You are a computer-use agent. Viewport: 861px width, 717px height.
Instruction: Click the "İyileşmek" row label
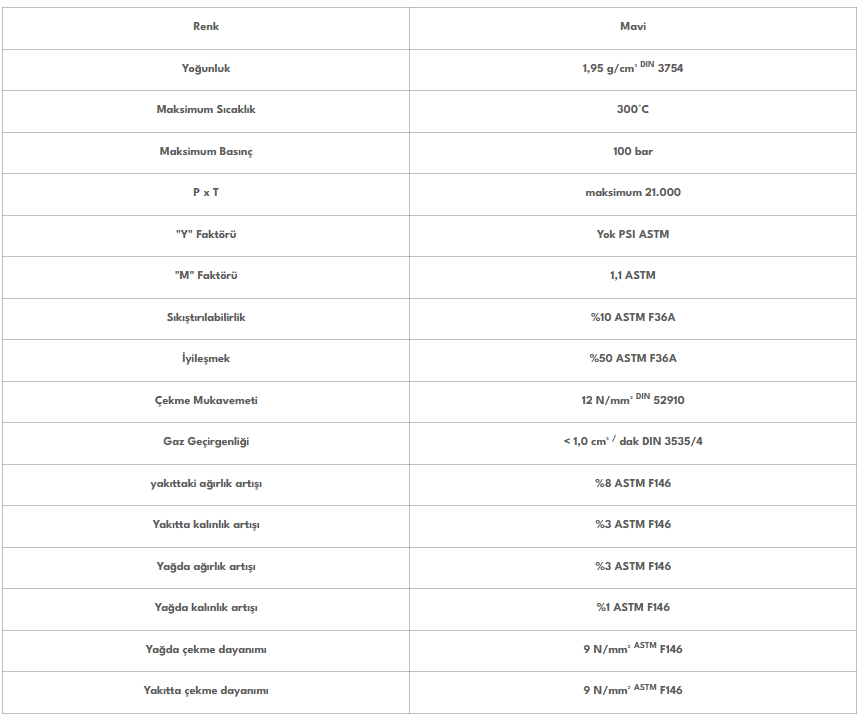[206, 359]
